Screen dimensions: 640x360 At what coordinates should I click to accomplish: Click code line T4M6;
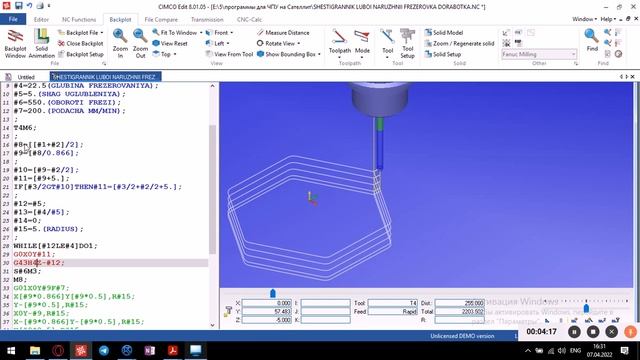tap(25, 128)
